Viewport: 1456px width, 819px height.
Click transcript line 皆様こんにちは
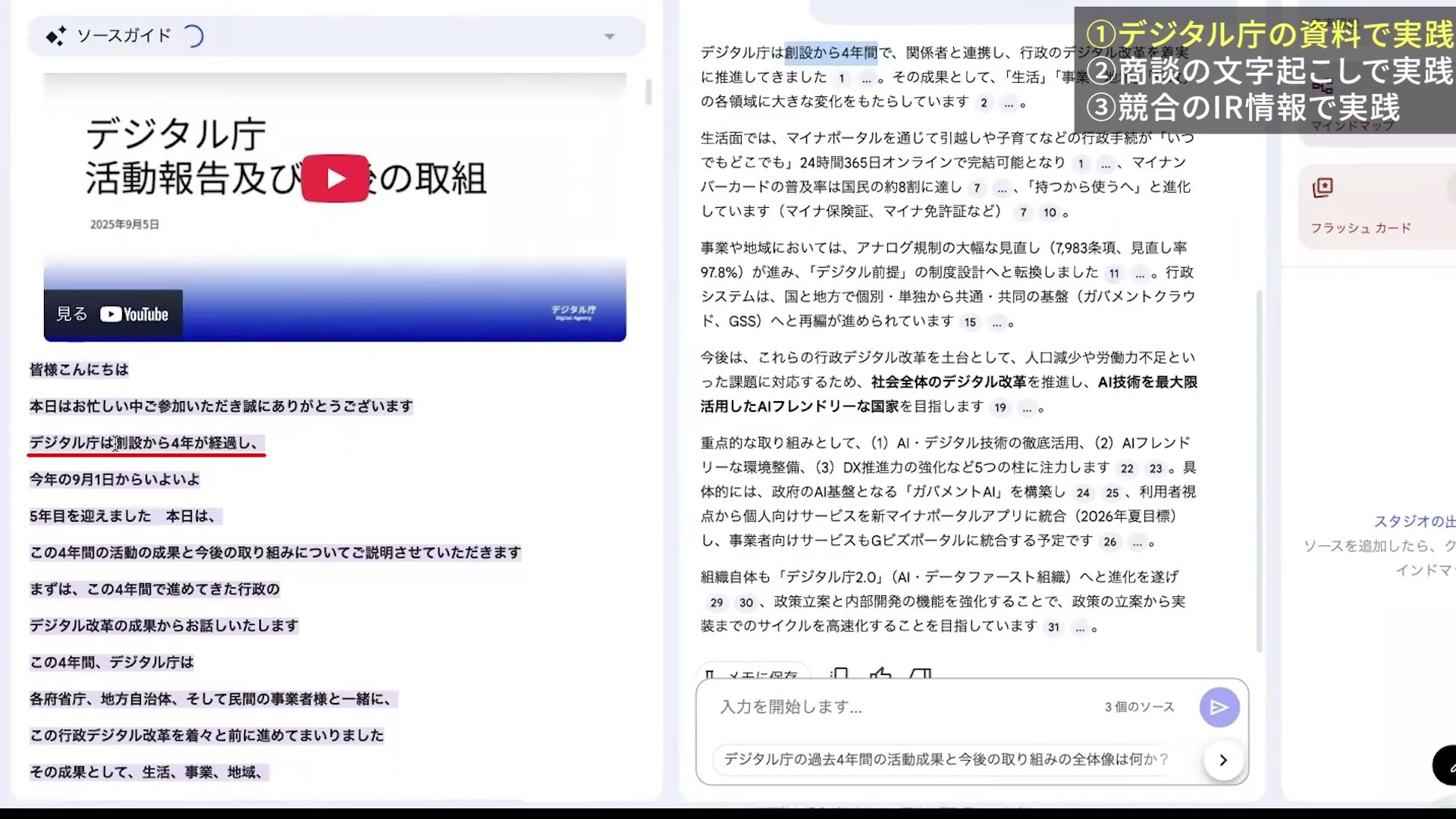[79, 370]
